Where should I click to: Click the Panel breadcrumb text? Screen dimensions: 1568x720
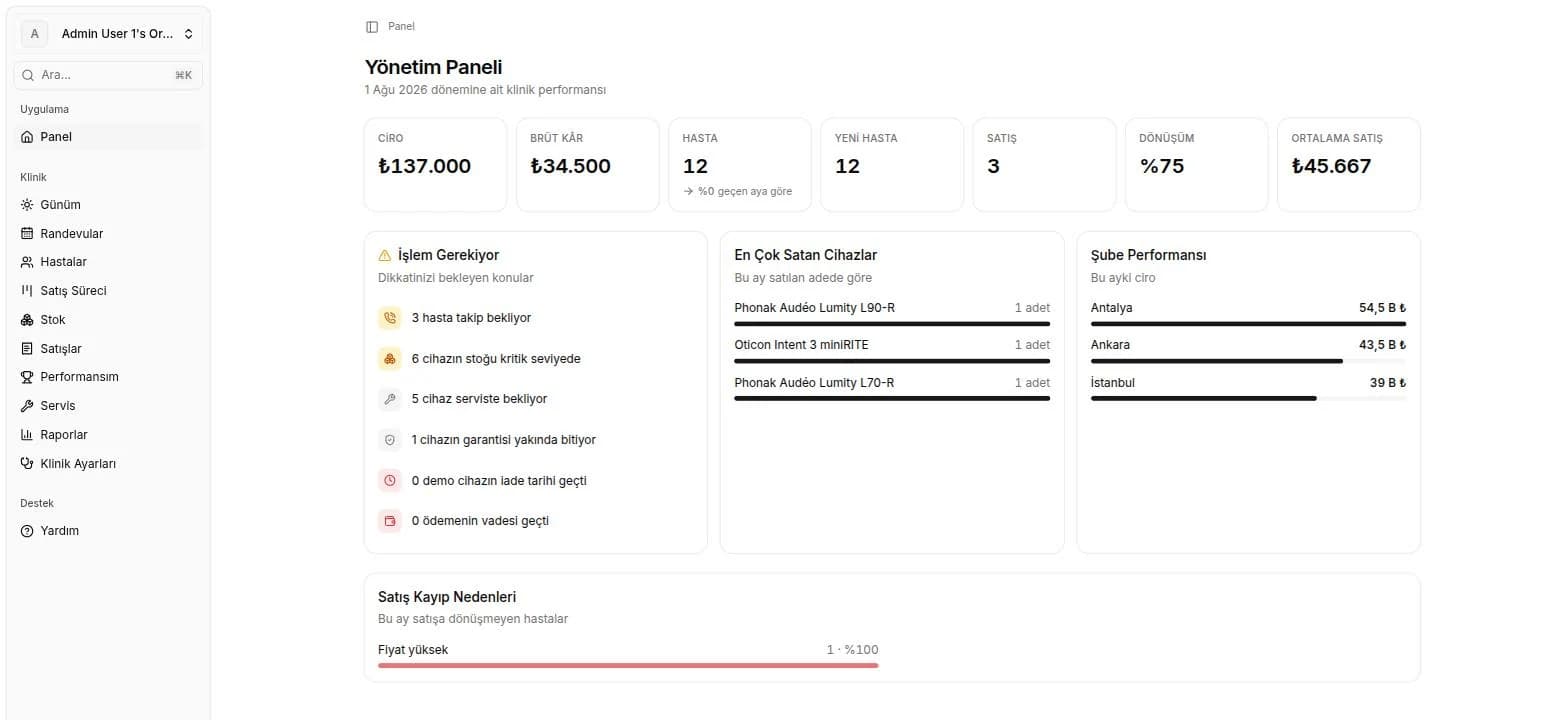pos(401,27)
